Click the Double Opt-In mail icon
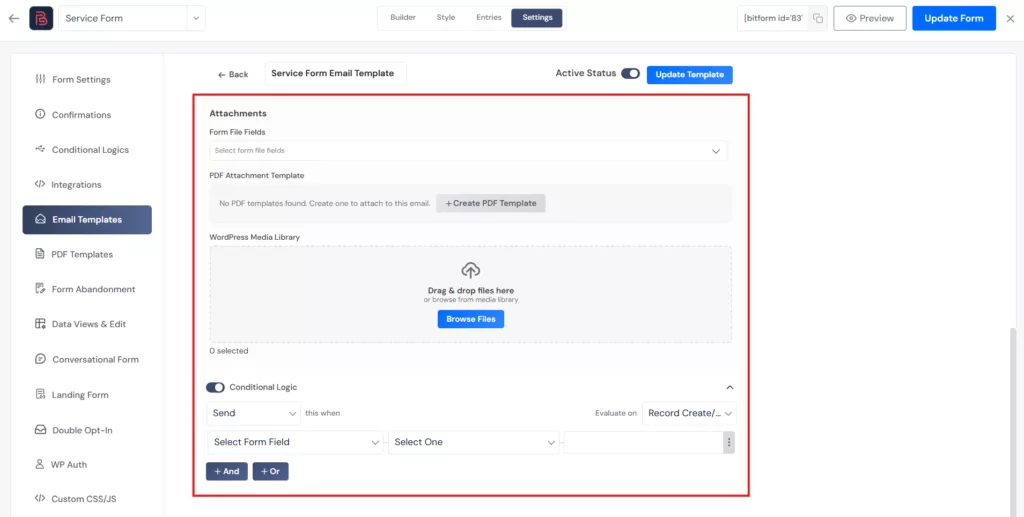1024x517 pixels. pos(40,430)
